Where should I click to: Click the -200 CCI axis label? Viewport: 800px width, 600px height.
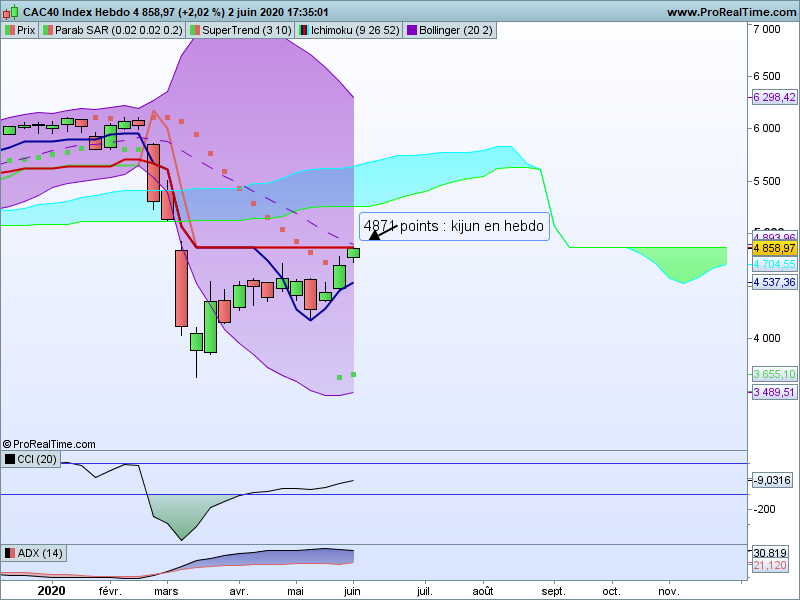[764, 509]
